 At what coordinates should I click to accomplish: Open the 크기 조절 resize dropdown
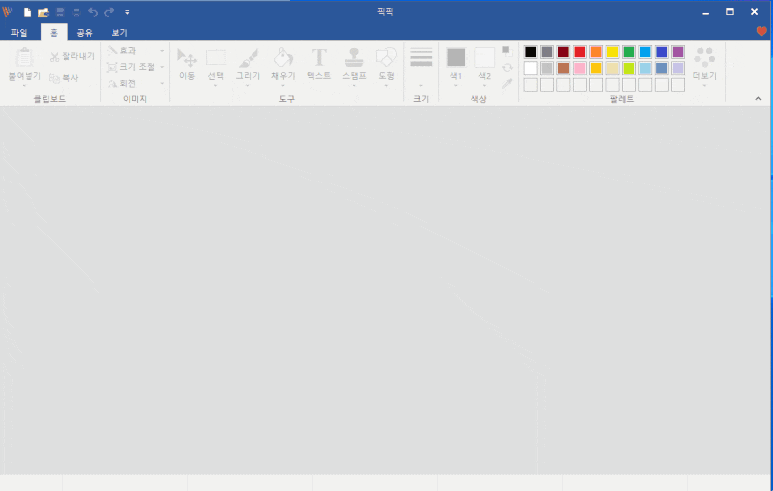click(x=136, y=67)
